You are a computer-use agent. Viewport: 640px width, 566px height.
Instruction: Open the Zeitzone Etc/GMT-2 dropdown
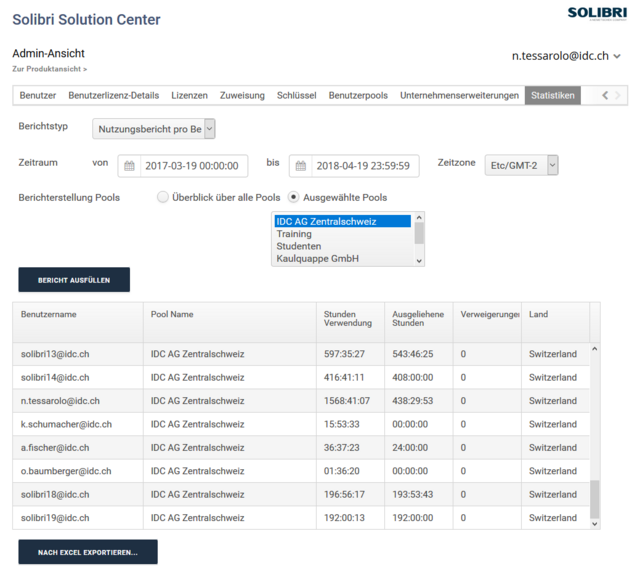[521, 165]
